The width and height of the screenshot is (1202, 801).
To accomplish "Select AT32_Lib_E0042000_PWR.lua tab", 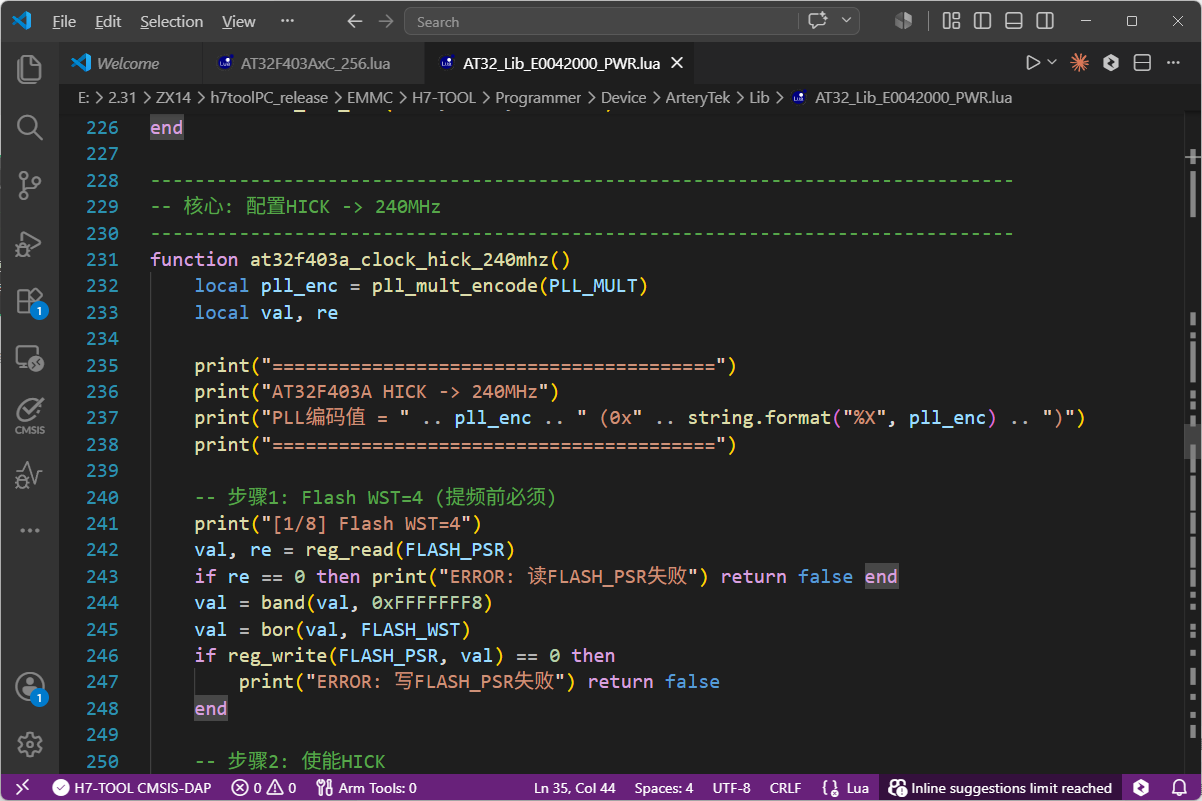I will click(561, 63).
